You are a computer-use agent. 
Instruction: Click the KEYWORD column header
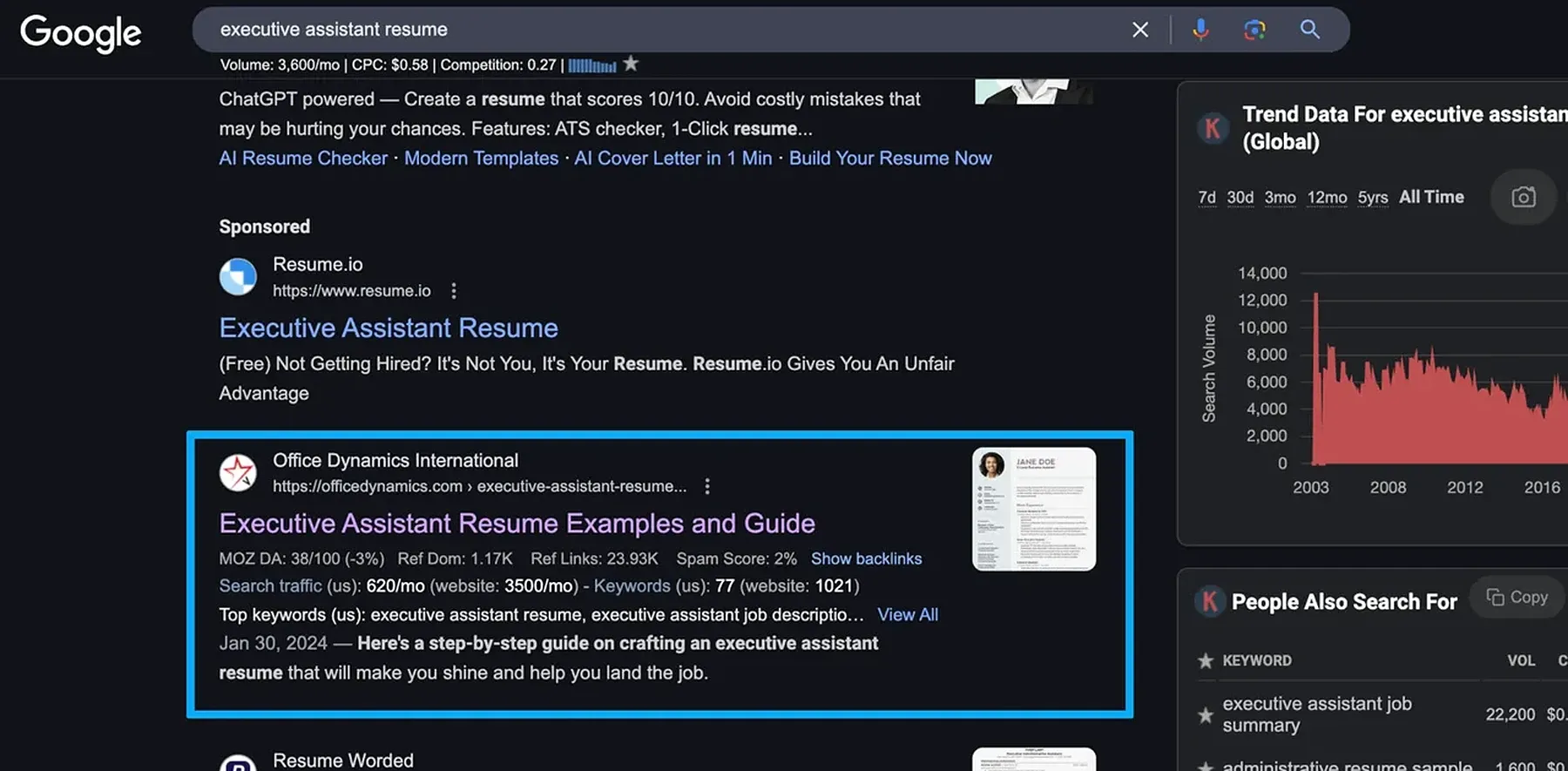(1256, 660)
